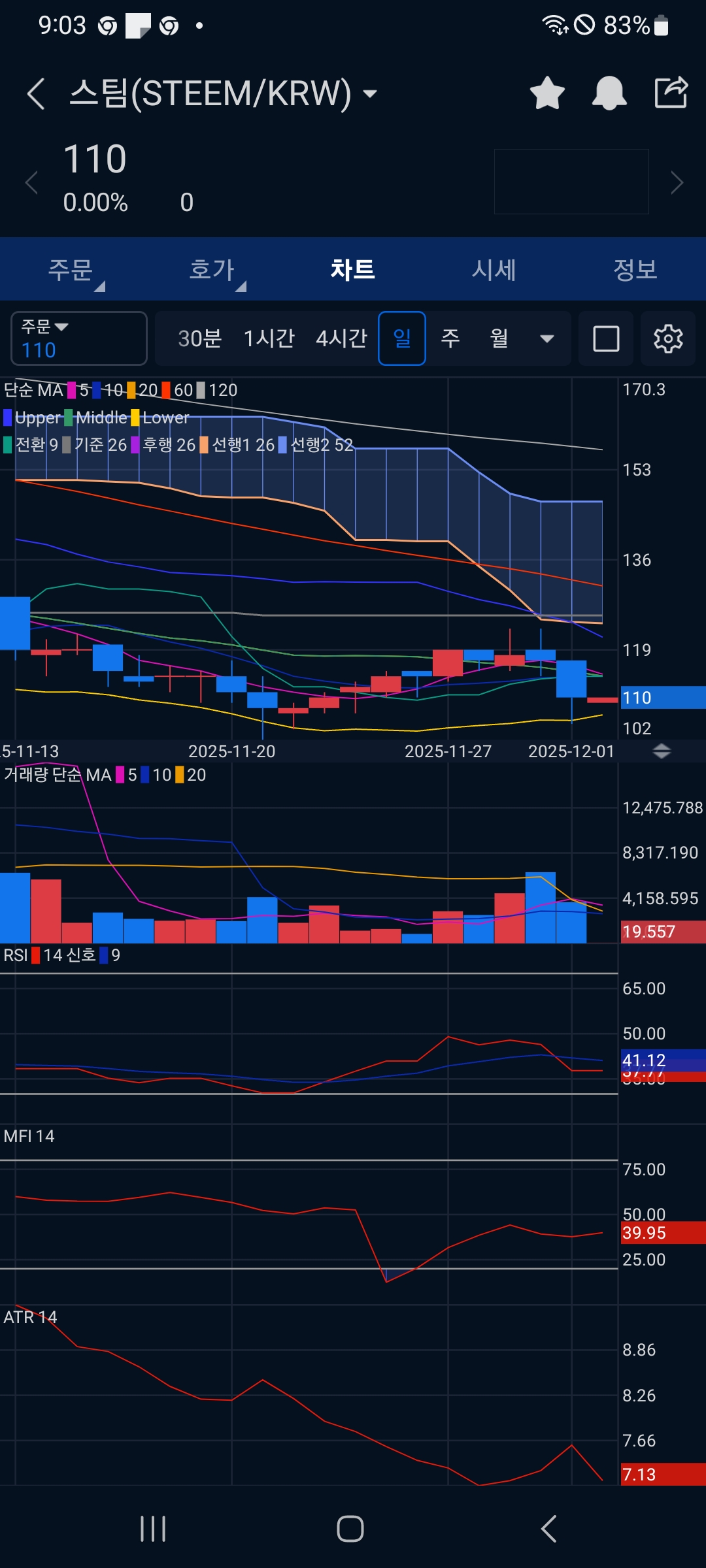Tap the RSI 14 신호 9 legend
This screenshot has width=706, height=1568.
coord(62,955)
